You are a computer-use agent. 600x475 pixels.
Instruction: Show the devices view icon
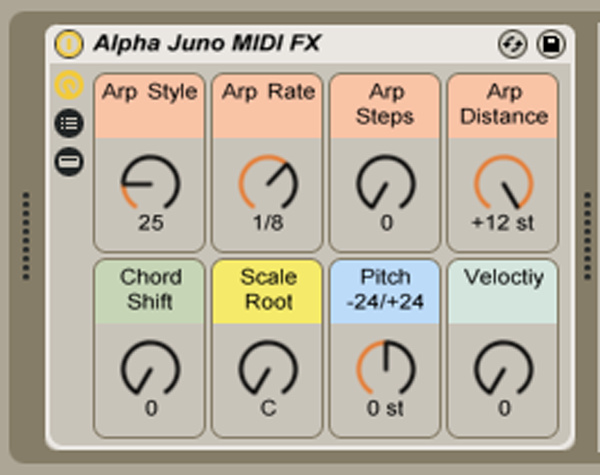68,161
